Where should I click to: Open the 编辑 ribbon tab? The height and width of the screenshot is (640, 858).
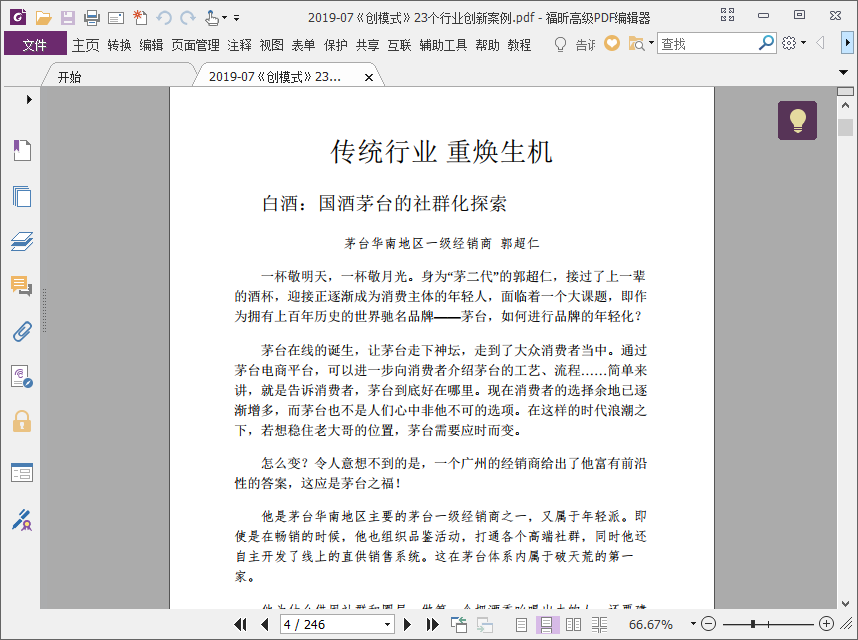(151, 45)
